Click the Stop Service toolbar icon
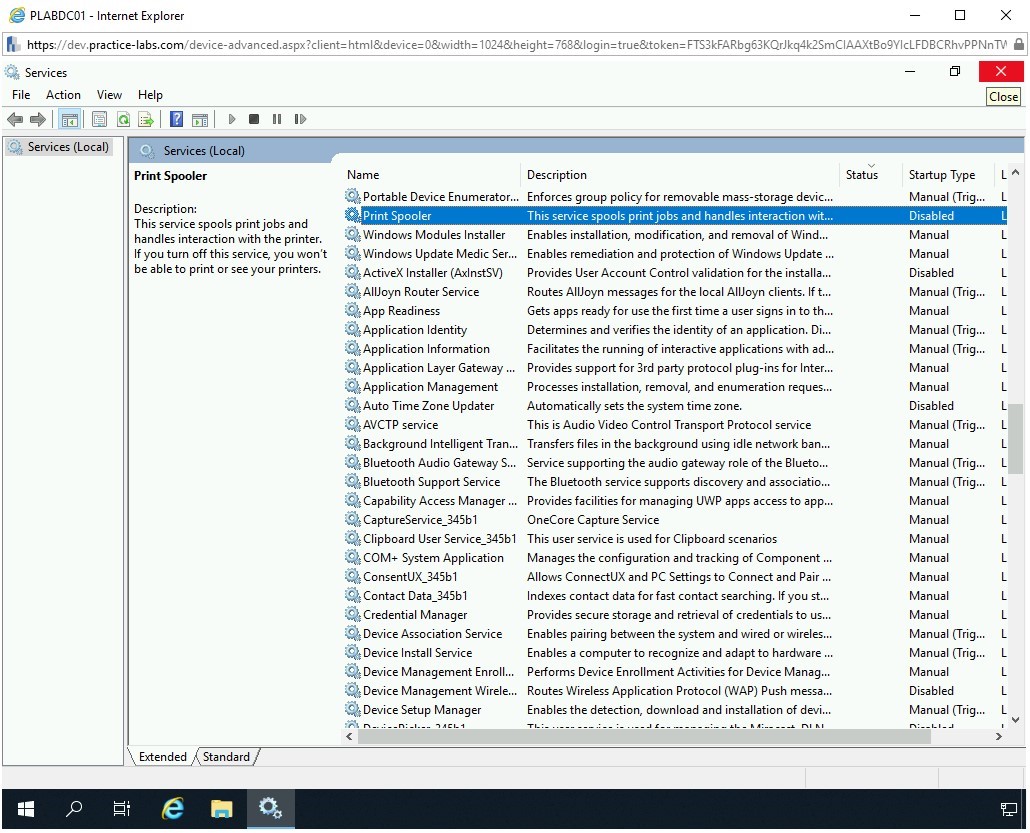 pyautogui.click(x=254, y=119)
